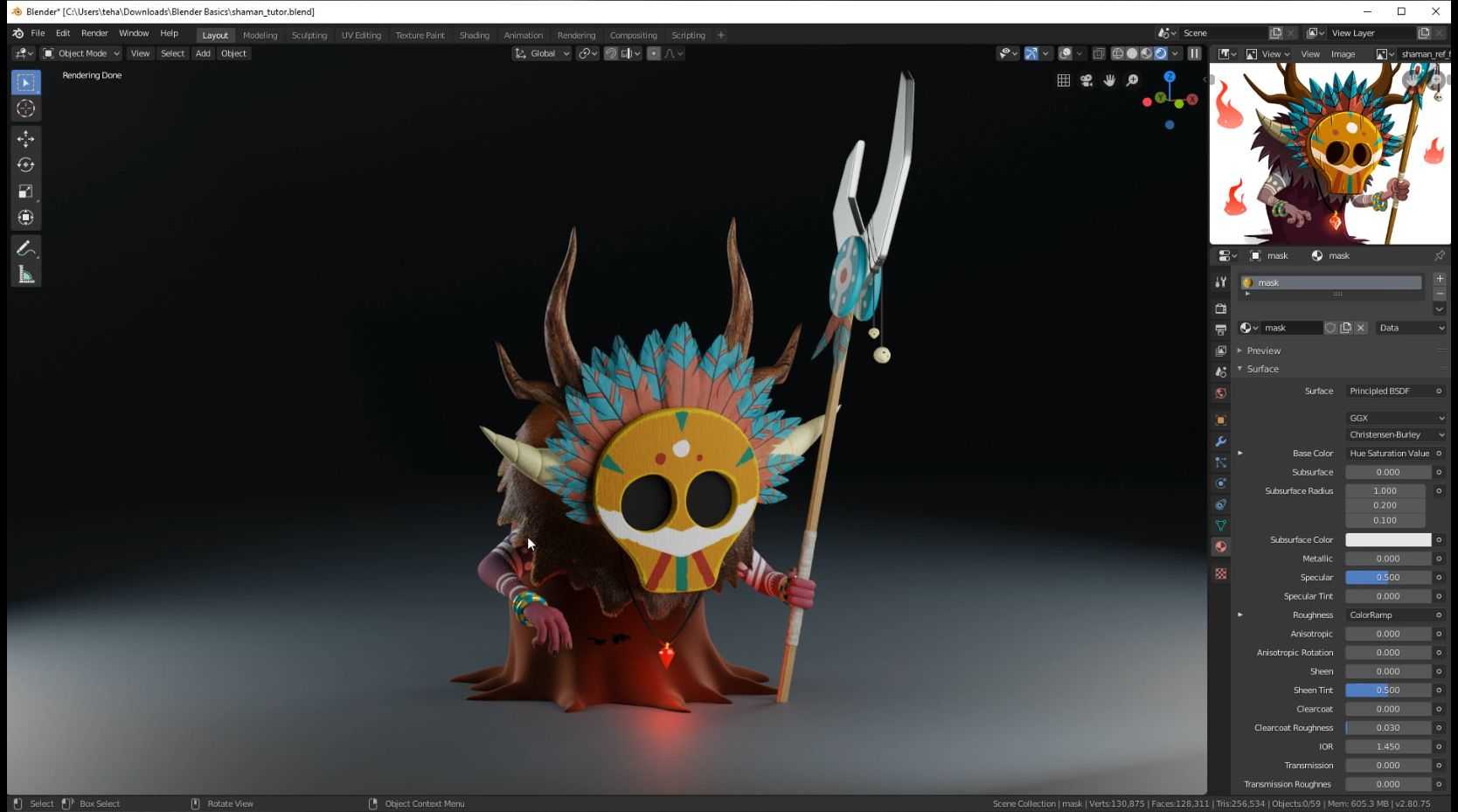
Task: Click the pan view hand icon
Action: coord(1109,80)
